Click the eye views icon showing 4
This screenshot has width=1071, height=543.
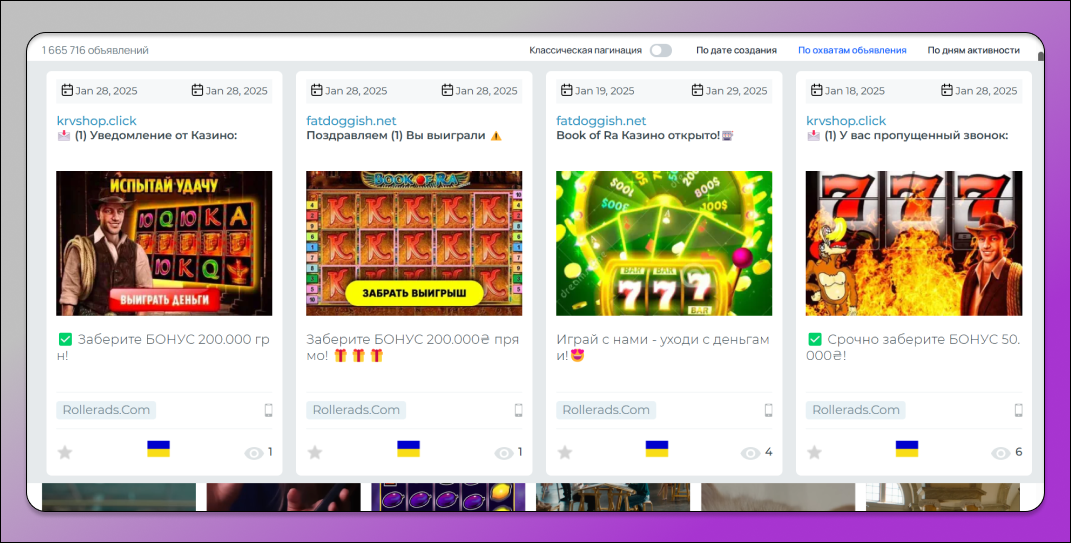point(750,453)
